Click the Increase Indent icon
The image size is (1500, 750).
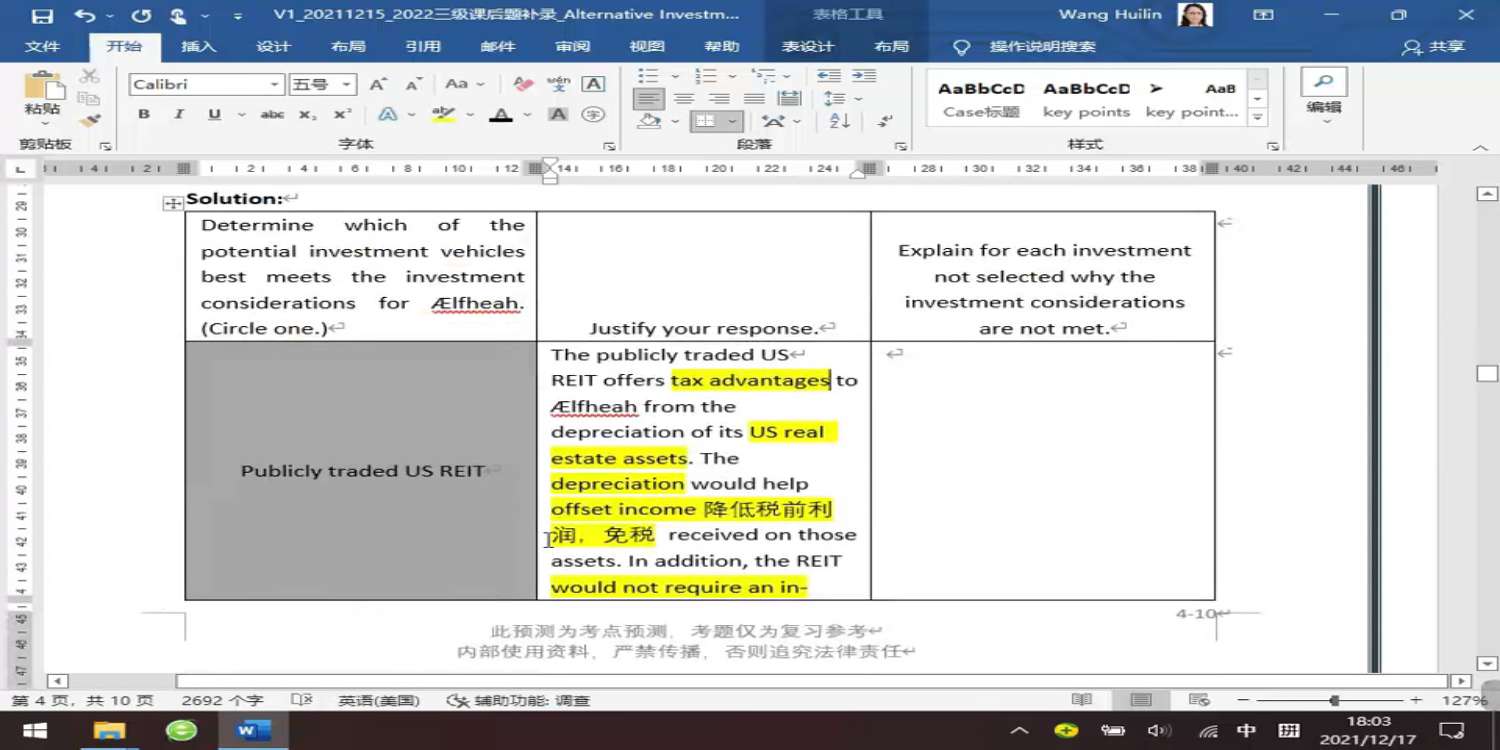tap(864, 76)
